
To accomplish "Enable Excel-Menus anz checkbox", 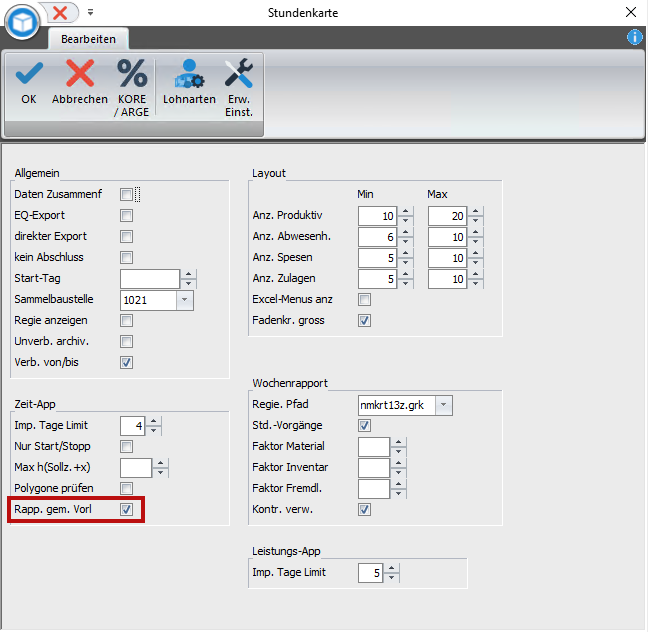I will [x=364, y=299].
